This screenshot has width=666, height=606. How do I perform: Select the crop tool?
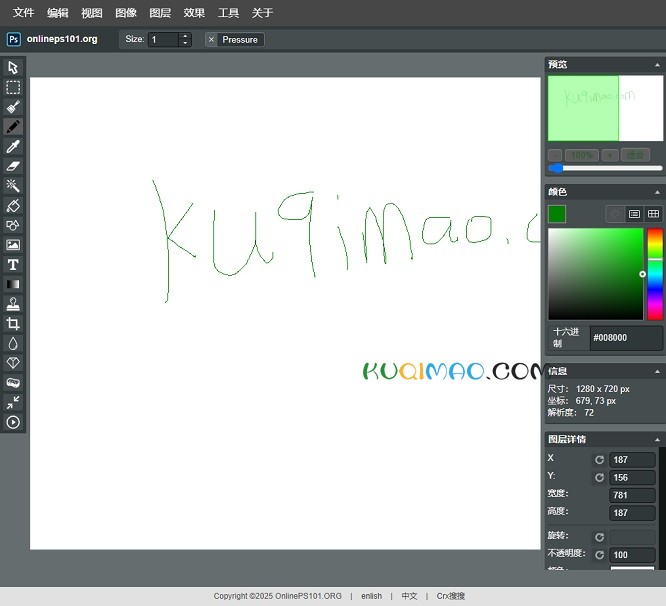(x=13, y=324)
